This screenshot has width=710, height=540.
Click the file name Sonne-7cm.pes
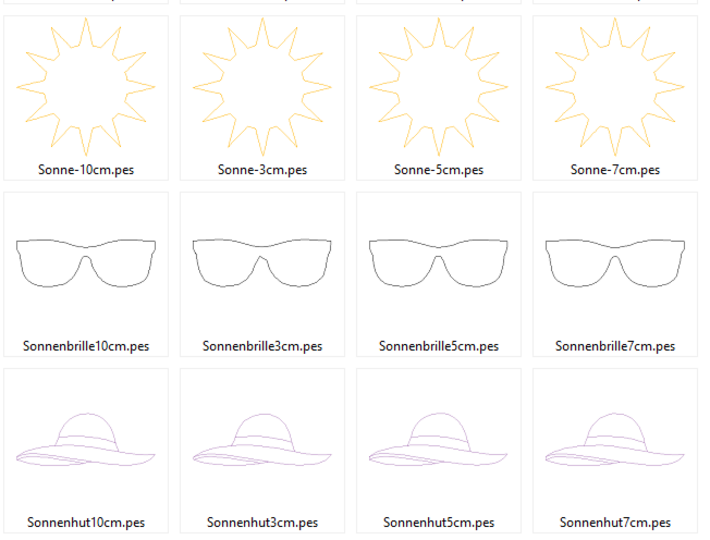[615, 170]
